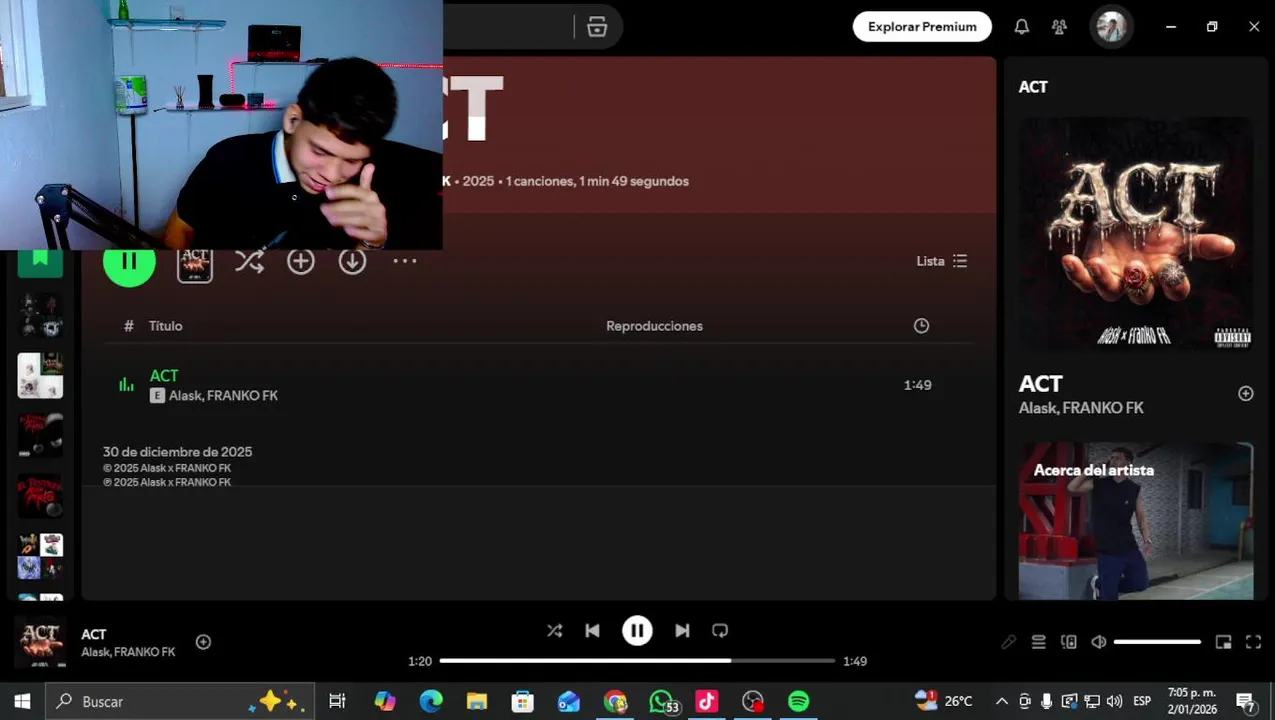
Task: Open the three-dot more options menu
Action: pos(404,261)
